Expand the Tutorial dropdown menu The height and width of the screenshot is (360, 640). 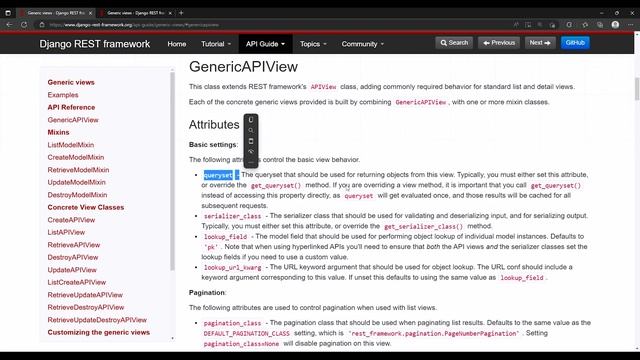coord(216,44)
